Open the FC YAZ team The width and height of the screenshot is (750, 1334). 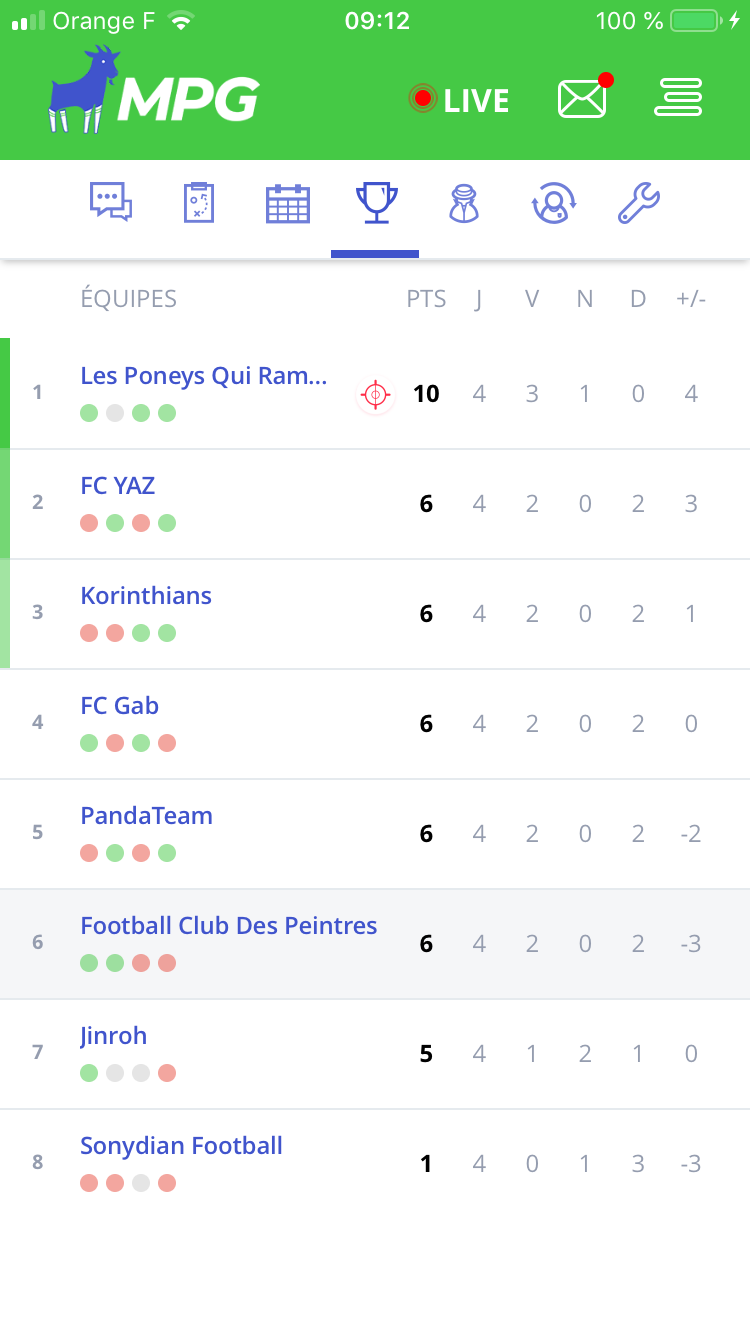point(118,486)
